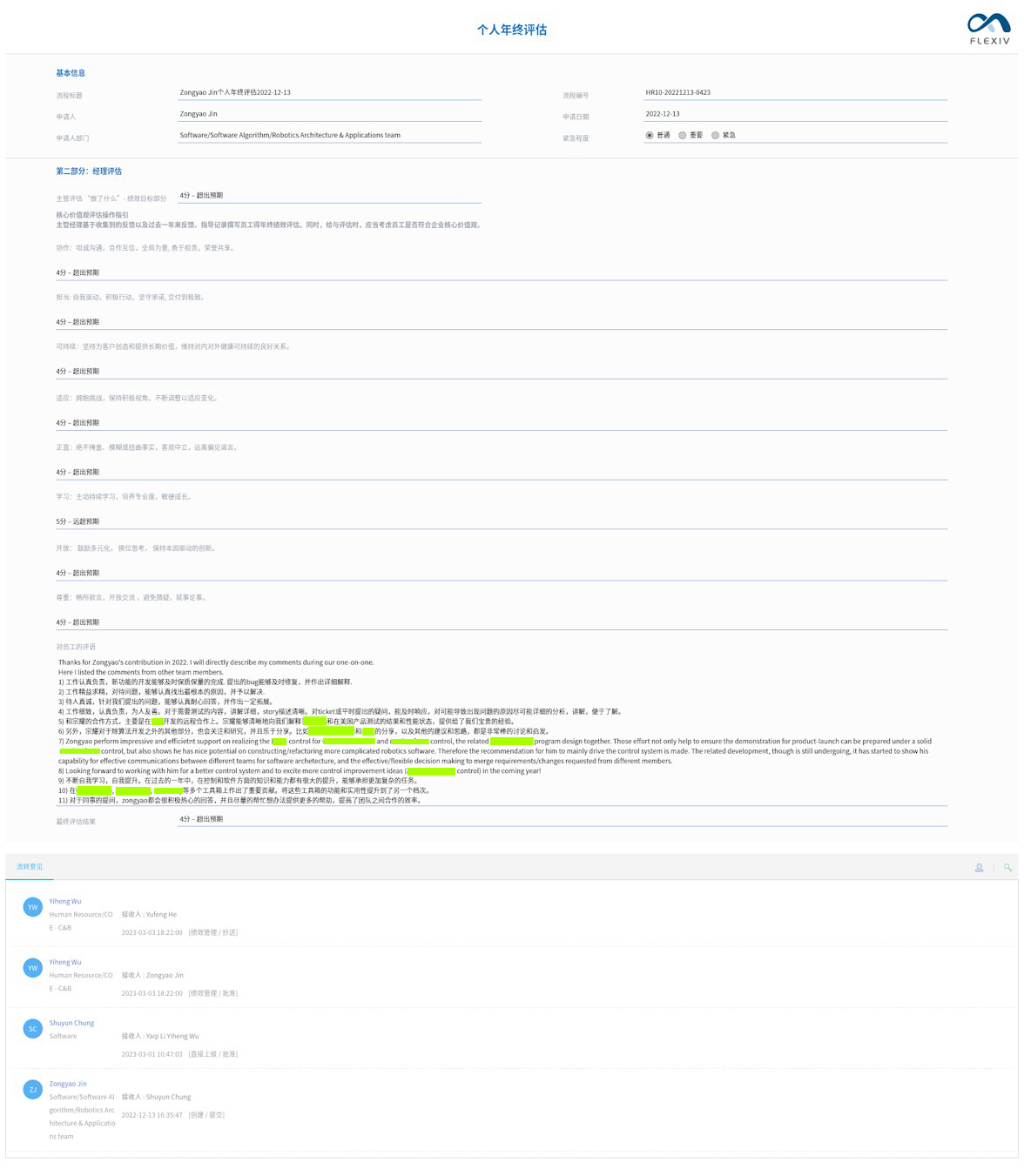This screenshot has width=1024, height=1176.
Task: Click the 流程标题 input field
Action: (x=327, y=92)
